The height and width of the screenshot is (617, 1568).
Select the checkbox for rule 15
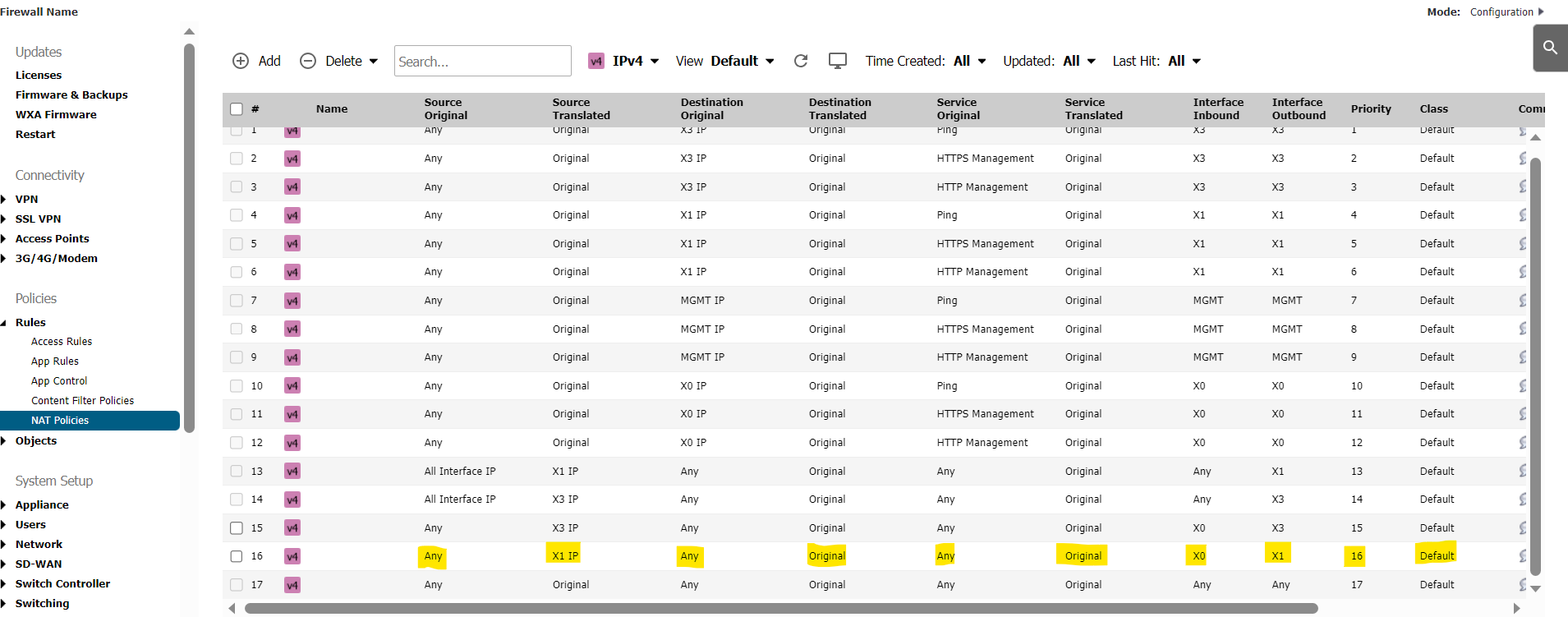[237, 528]
